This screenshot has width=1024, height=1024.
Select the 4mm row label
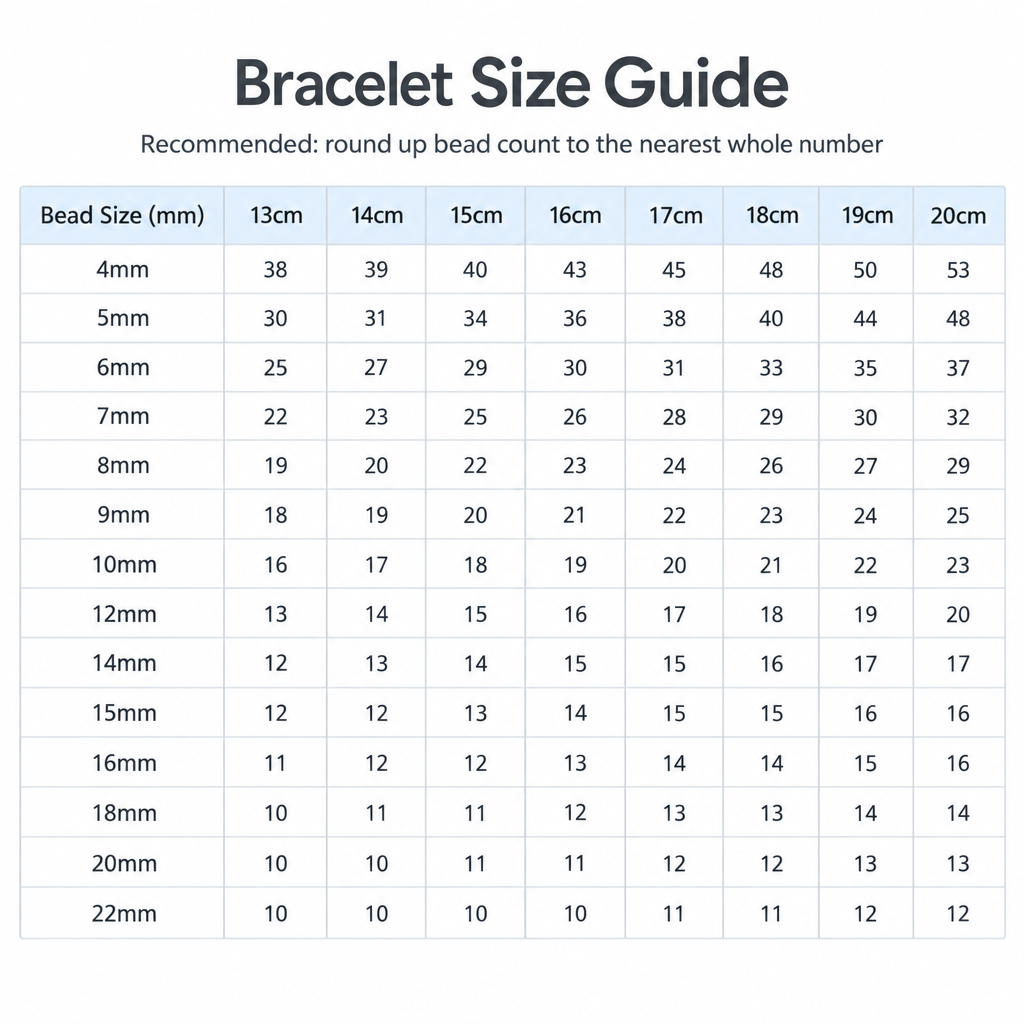[123, 269]
